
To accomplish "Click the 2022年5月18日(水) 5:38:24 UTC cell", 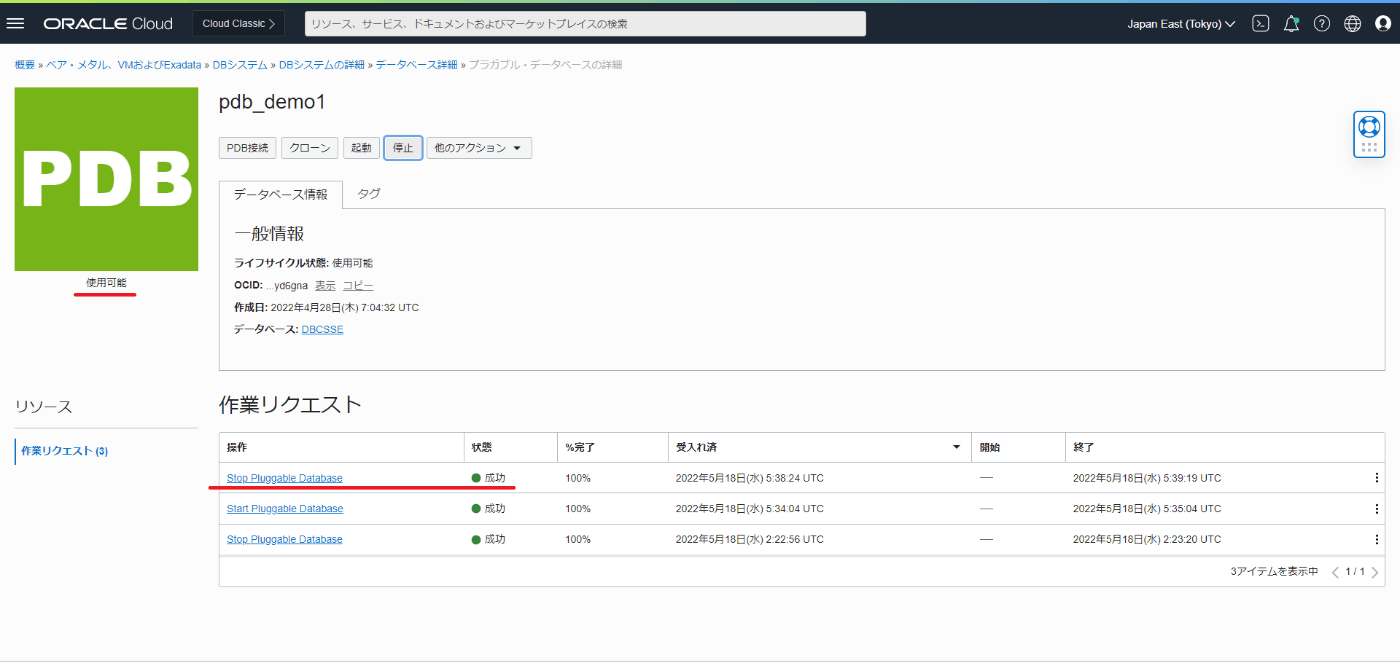I will 750,478.
